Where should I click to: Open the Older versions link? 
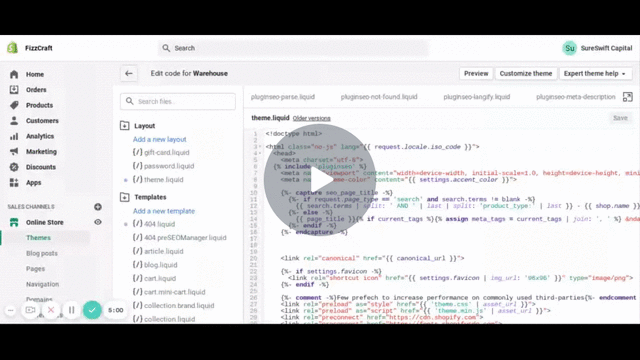tap(311, 118)
